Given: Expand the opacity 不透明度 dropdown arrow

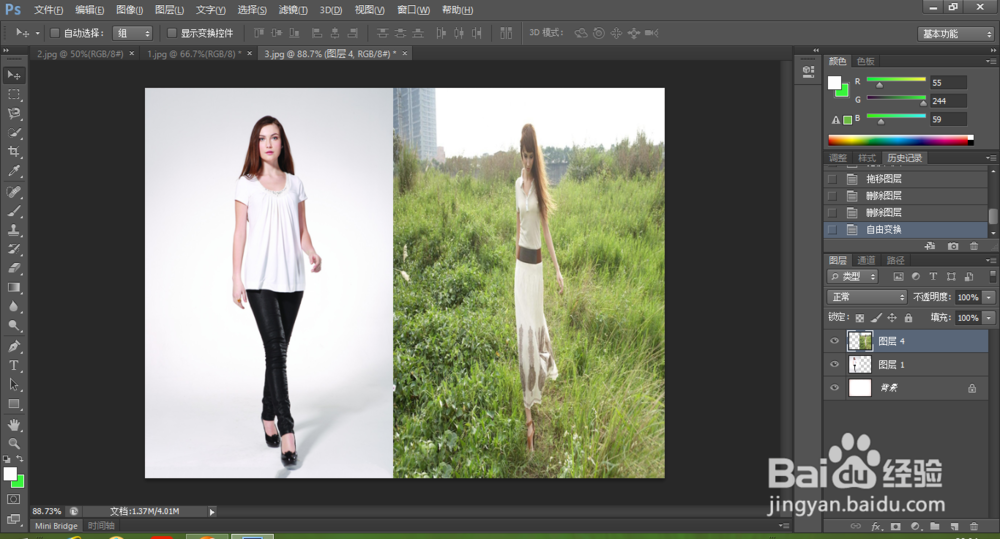Looking at the screenshot, I should click(x=989, y=298).
